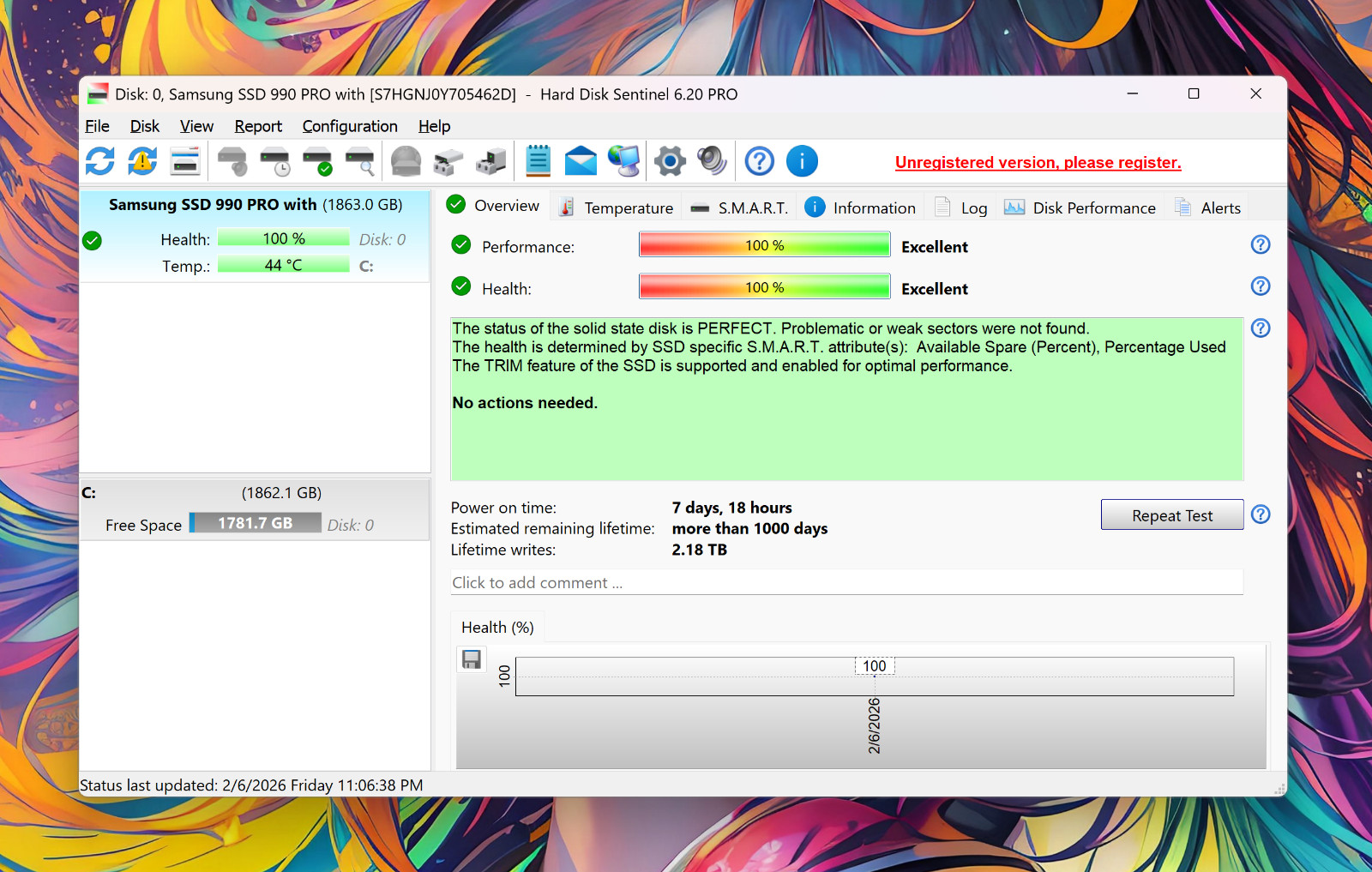Click the 'Disk: 0' label beside the left panel Health bar
This screenshot has width=1372, height=872.
pos(382,239)
